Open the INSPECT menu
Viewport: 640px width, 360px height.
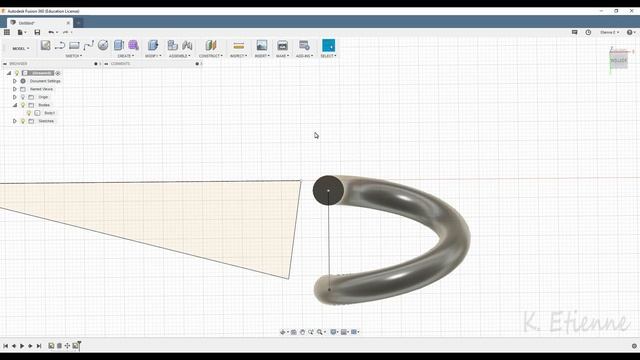pos(238,56)
